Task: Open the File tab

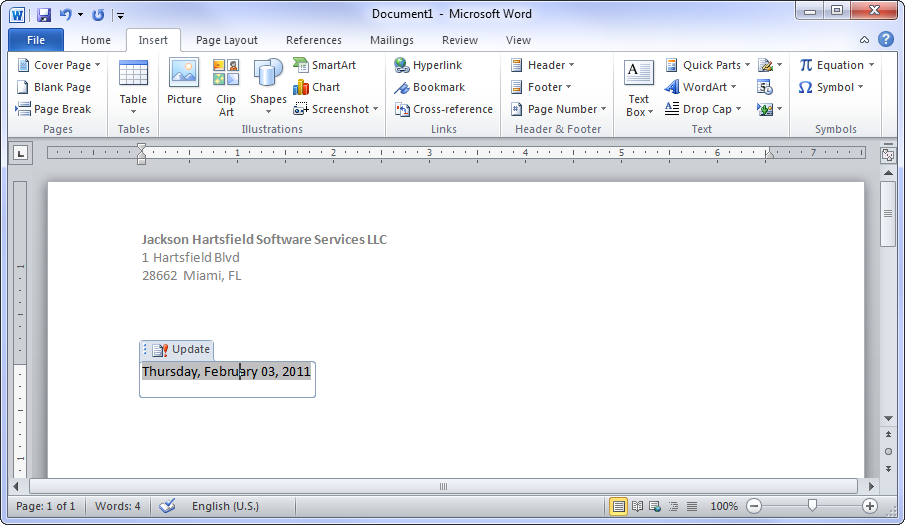Action: 36,40
